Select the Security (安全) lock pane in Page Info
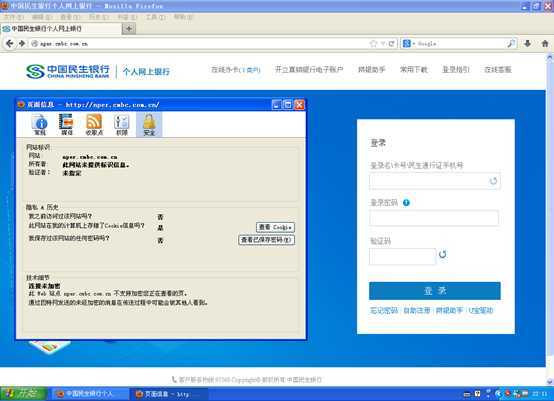 pyautogui.click(x=149, y=125)
